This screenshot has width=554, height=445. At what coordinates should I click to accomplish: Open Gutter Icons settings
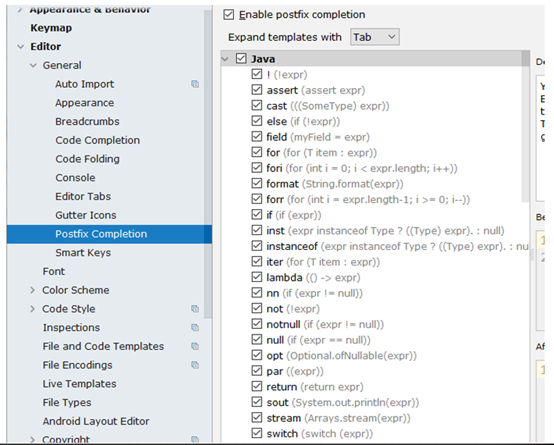tap(86, 215)
